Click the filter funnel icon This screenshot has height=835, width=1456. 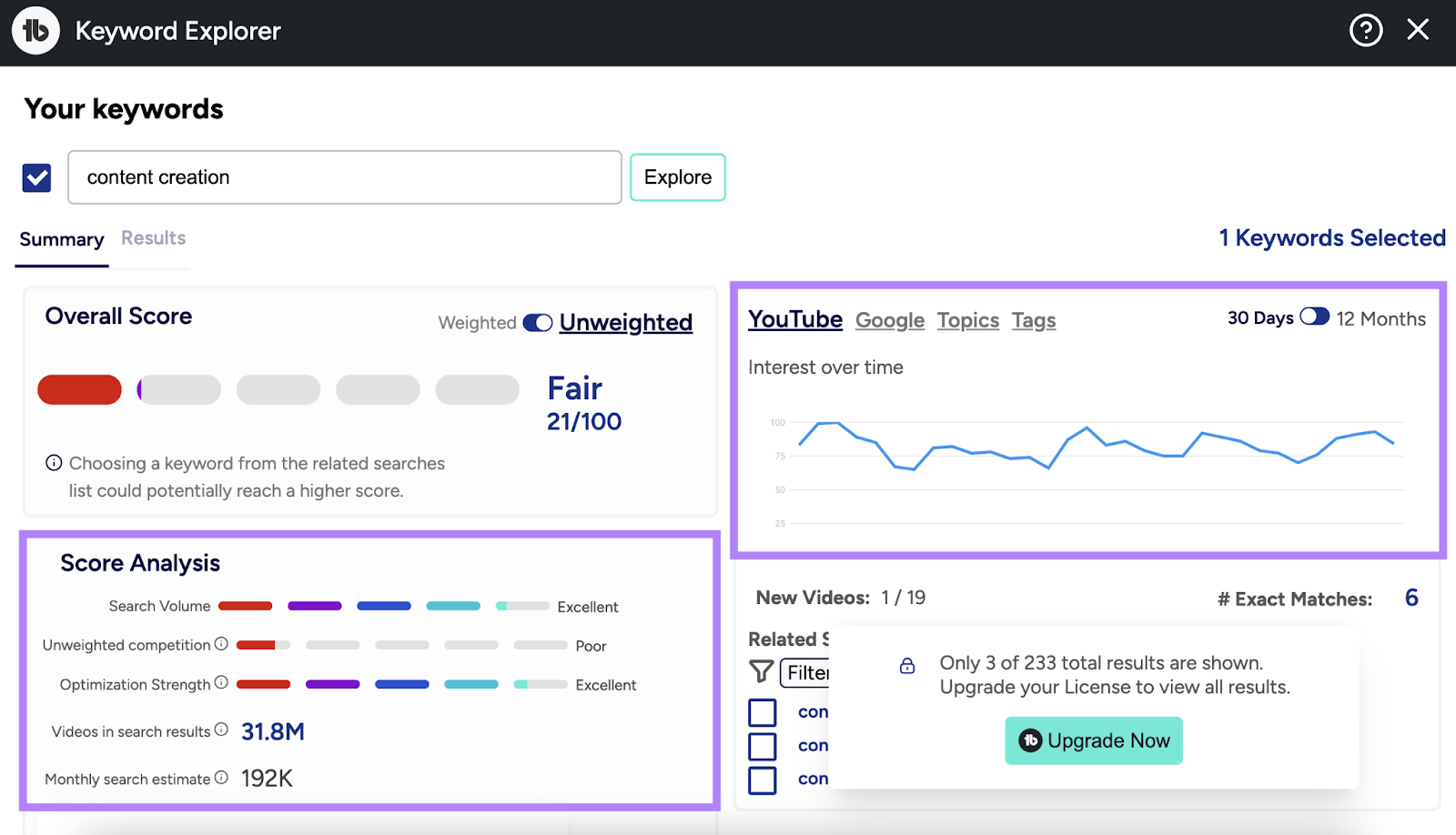(761, 671)
